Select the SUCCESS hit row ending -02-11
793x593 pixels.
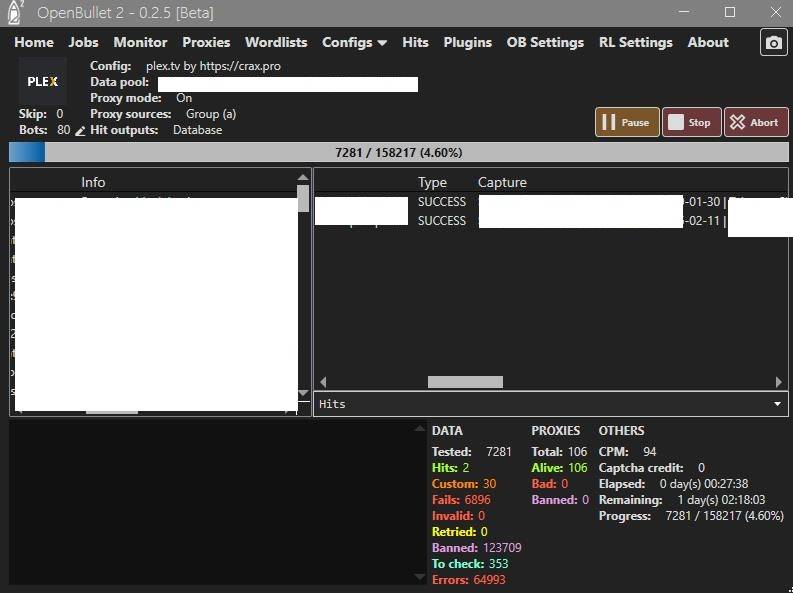click(551, 221)
